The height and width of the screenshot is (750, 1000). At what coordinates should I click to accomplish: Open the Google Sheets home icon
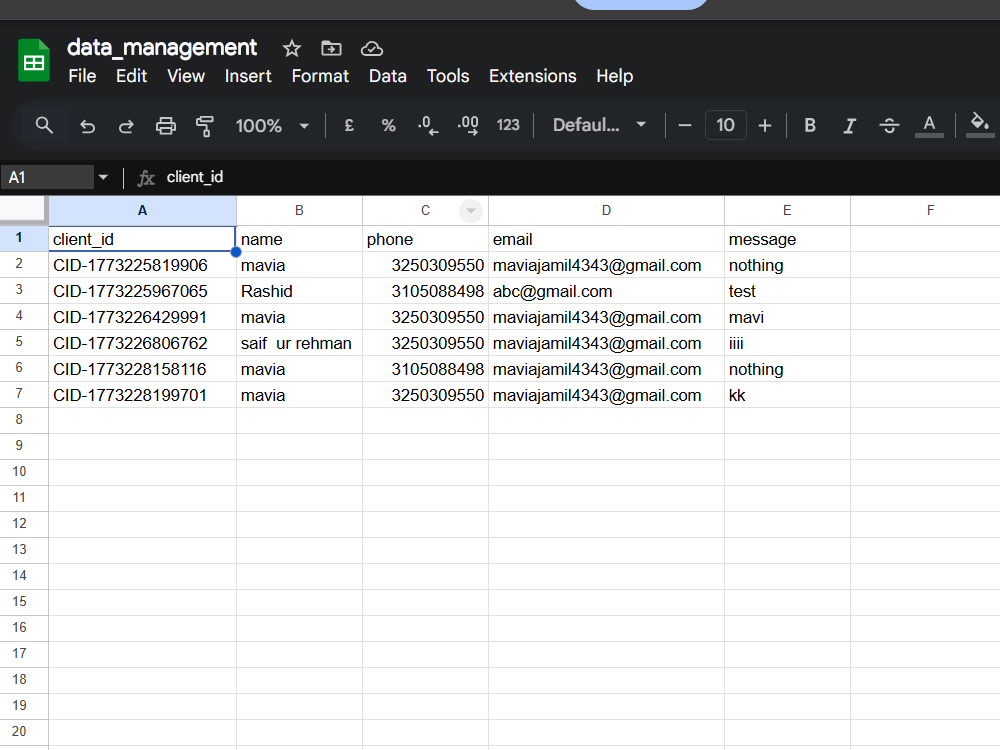[x=34, y=61]
